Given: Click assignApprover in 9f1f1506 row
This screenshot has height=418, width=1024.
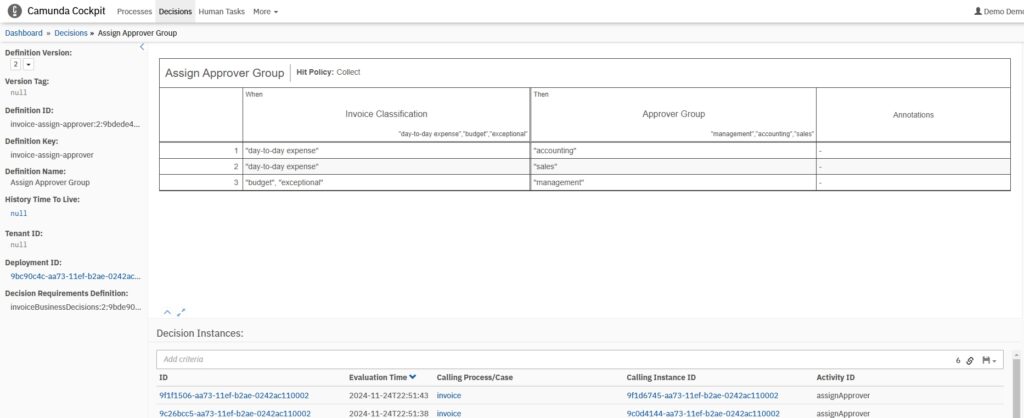Looking at the screenshot, I should (x=842, y=395).
